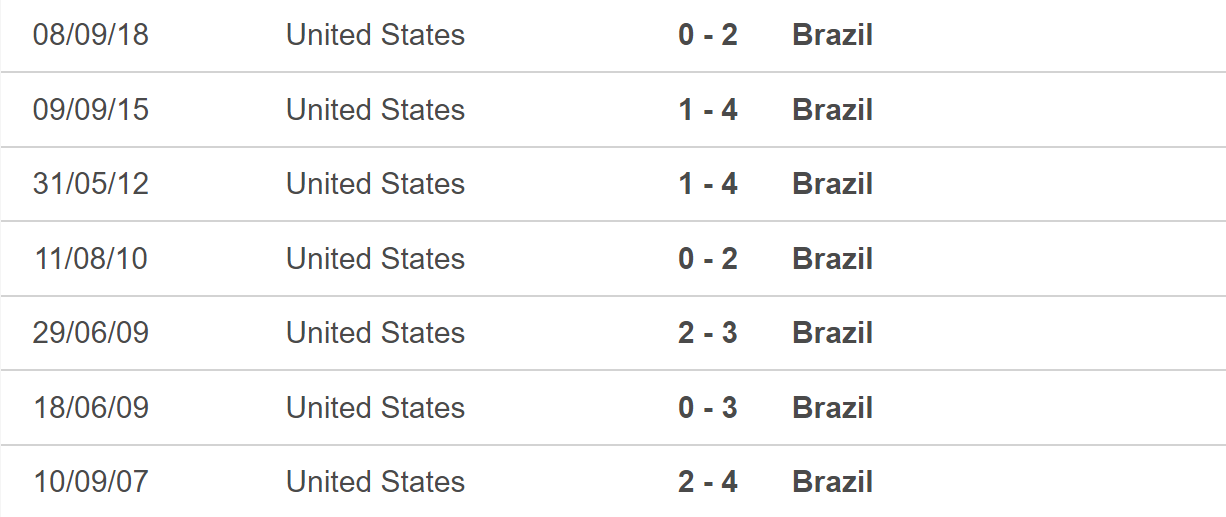Screen dimensions: 1226x517
Task: Click the 0 - 2 score from 11/08/10
Action: coord(708,258)
